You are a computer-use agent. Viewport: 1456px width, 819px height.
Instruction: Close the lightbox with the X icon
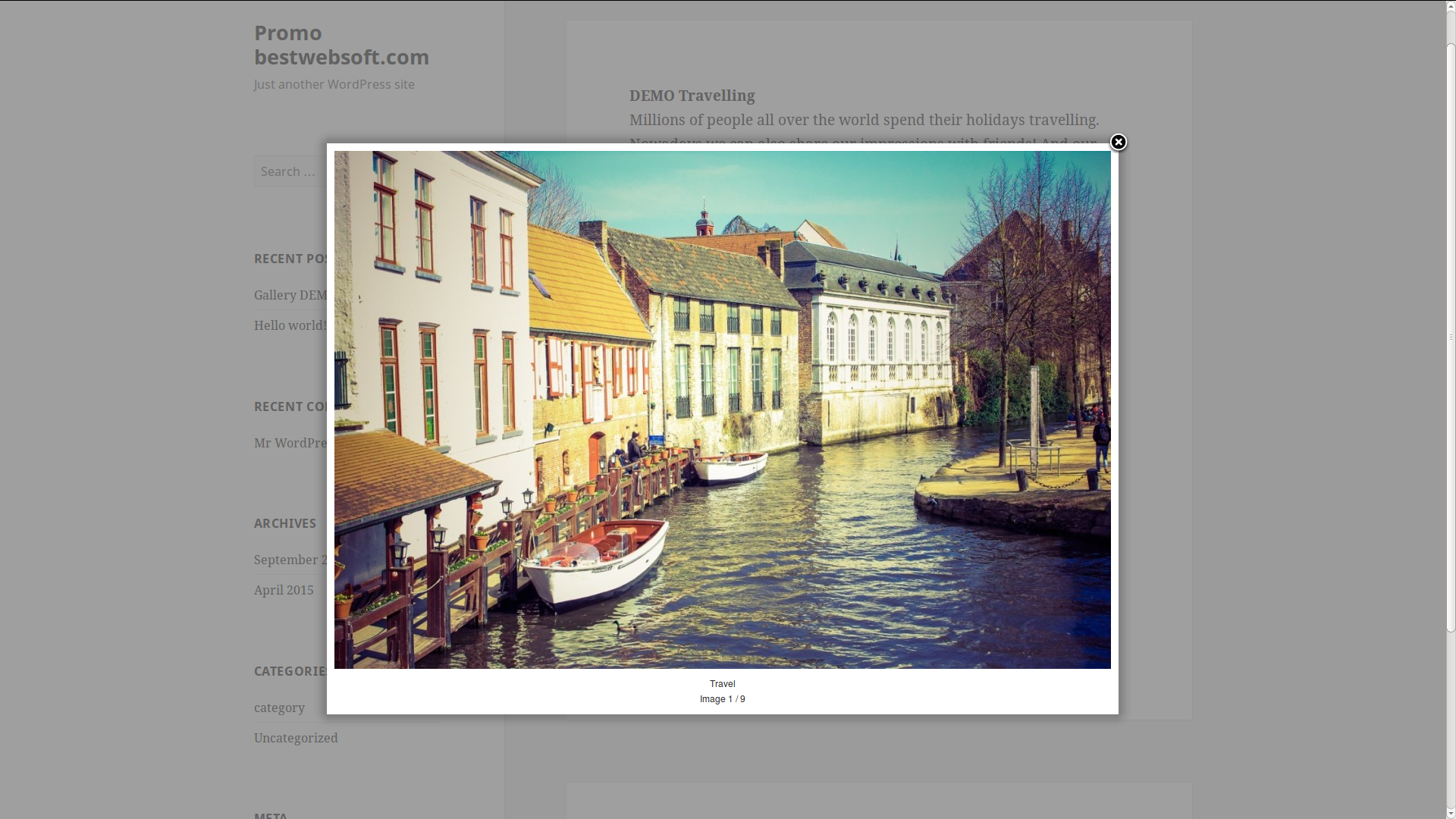point(1118,142)
